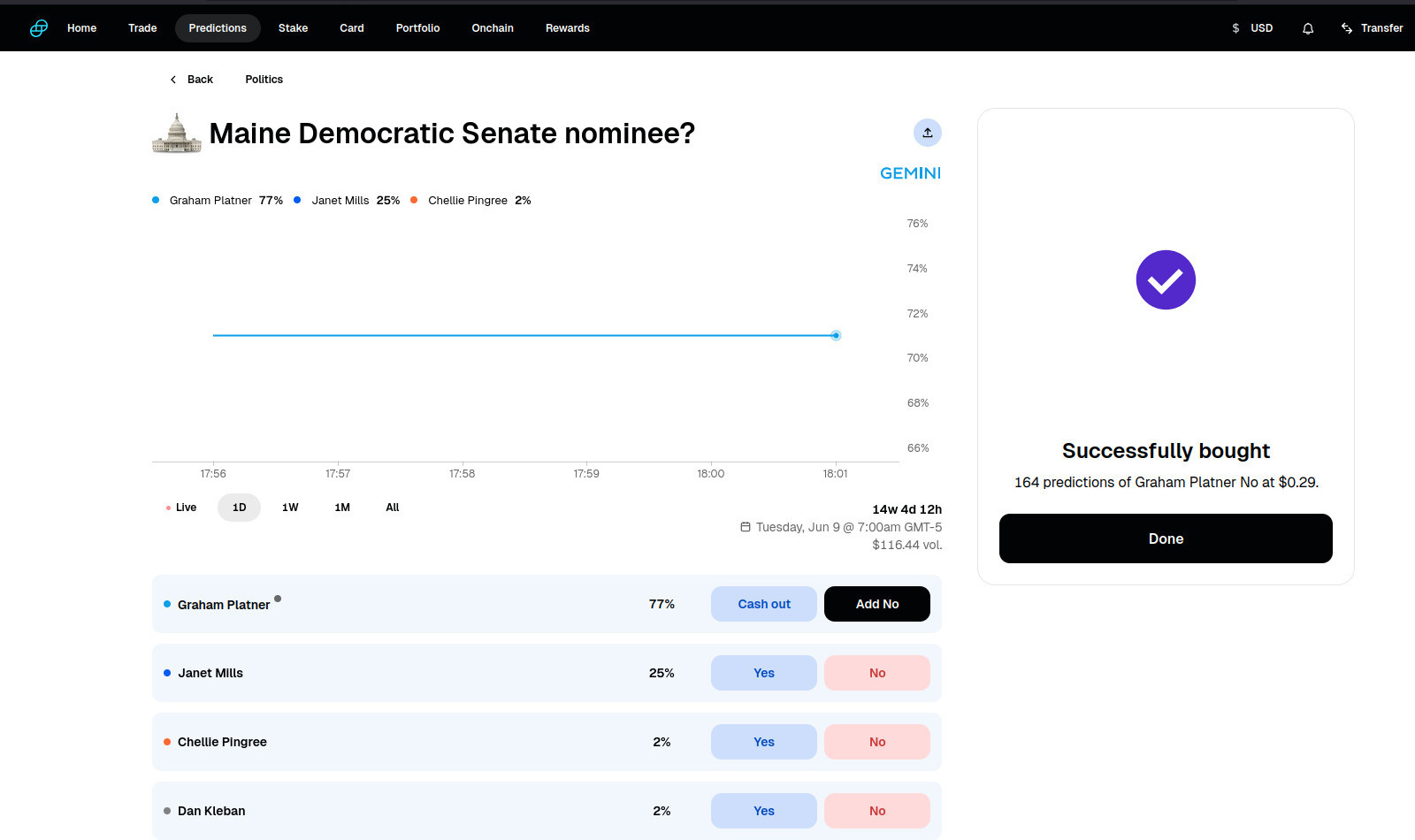Choose Yes for Janet Mills

click(x=764, y=673)
